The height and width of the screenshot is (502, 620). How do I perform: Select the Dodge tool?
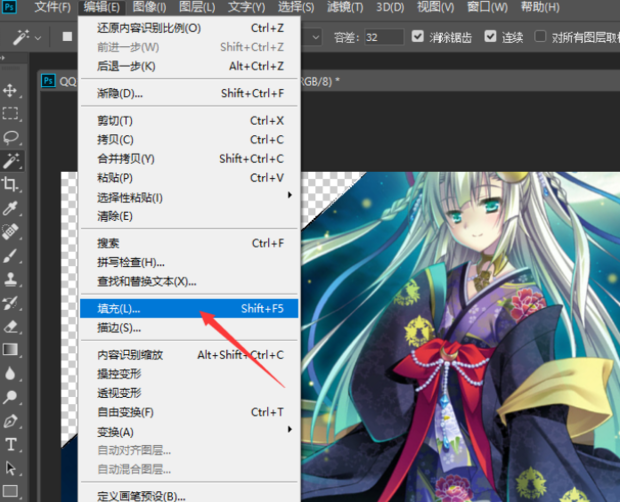point(10,397)
